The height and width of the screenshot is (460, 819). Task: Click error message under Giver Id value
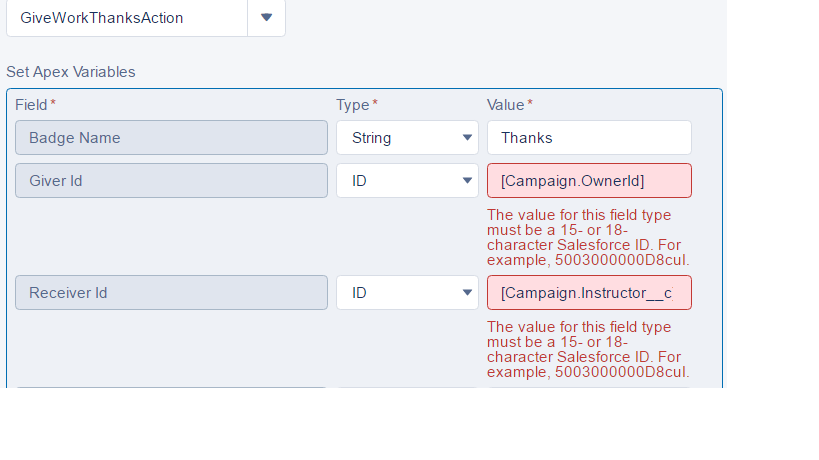tap(588, 238)
